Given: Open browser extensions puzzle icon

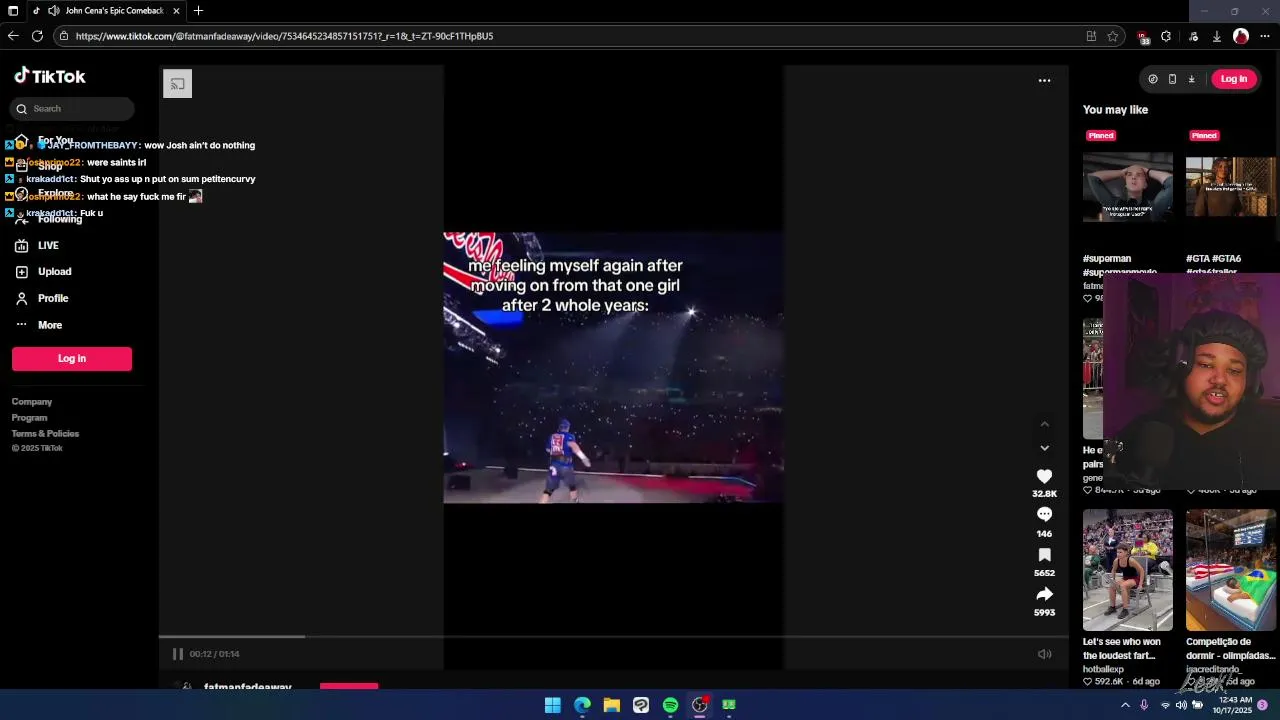Looking at the screenshot, I should [1166, 36].
